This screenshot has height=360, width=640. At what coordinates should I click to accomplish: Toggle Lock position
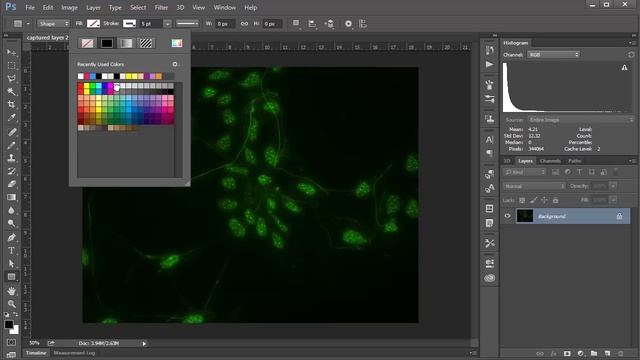tap(544, 200)
